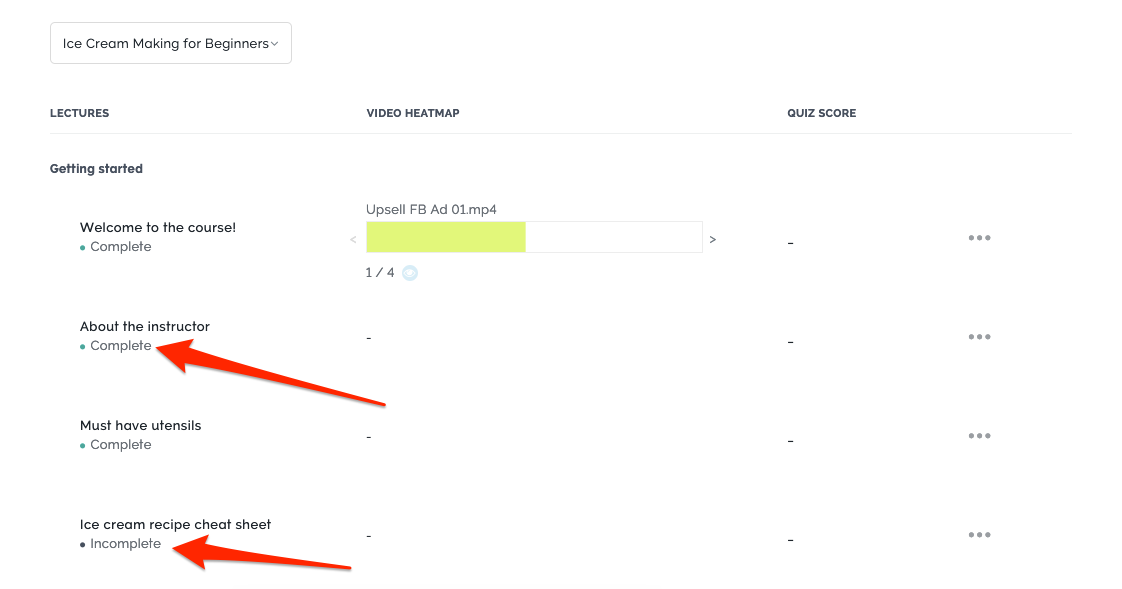Click the Video Heatmap column header
The width and height of the screenshot is (1122, 589).
[x=413, y=113]
